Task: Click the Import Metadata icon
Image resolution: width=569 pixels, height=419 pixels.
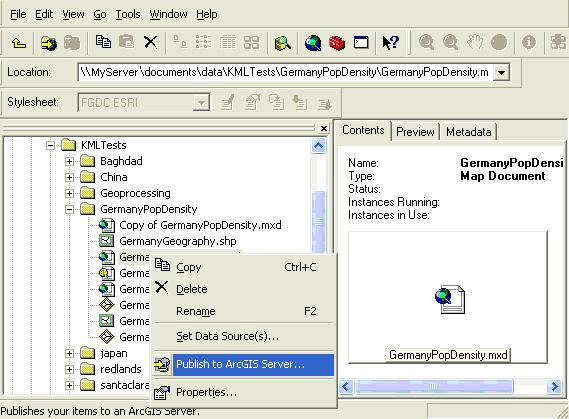Action: pos(300,102)
